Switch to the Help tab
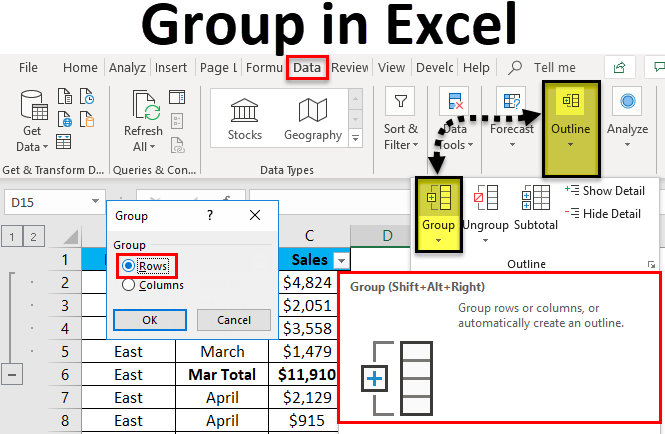The image size is (665, 434). point(476,67)
